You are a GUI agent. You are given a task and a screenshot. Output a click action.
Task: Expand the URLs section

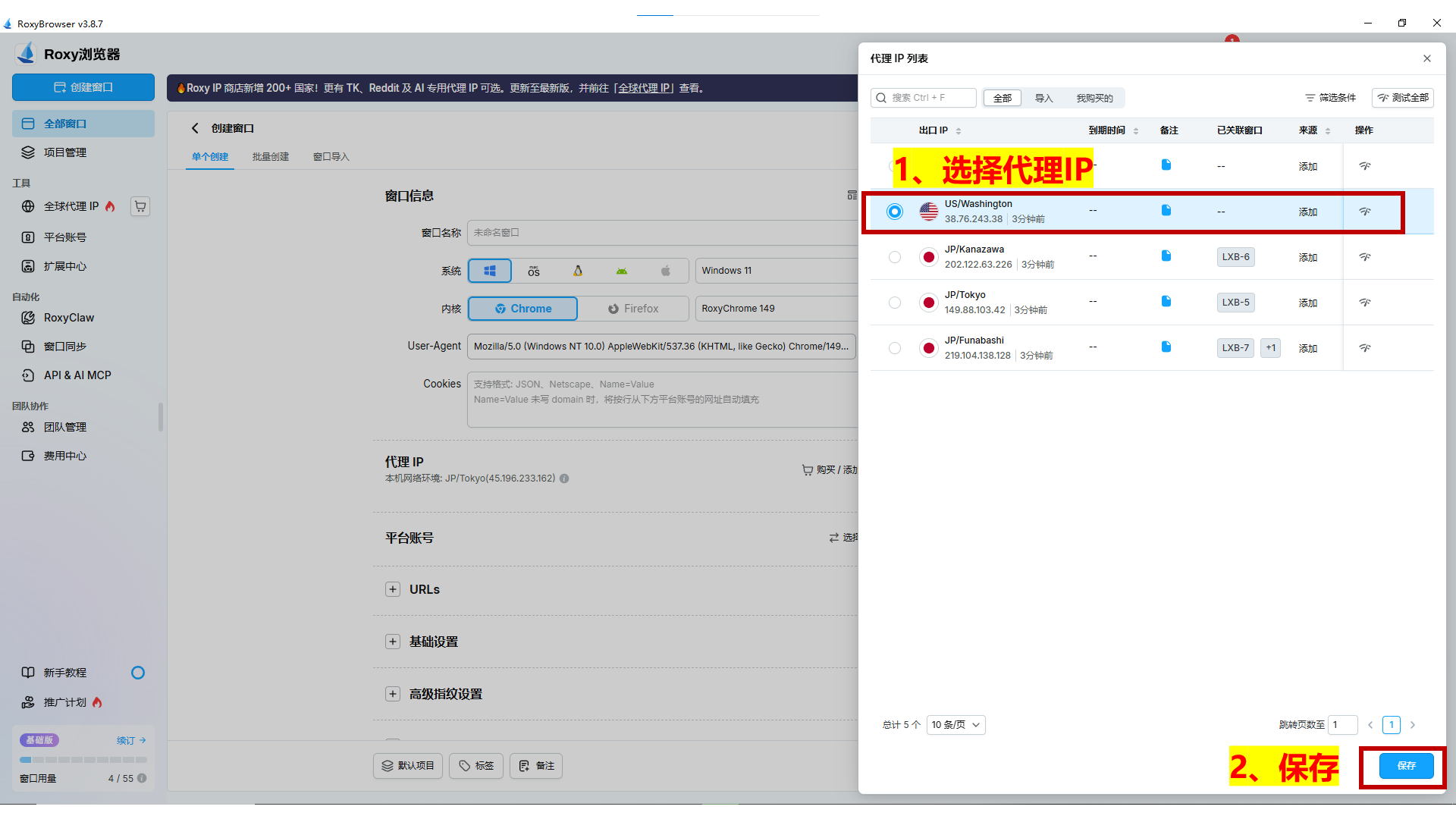point(393,589)
